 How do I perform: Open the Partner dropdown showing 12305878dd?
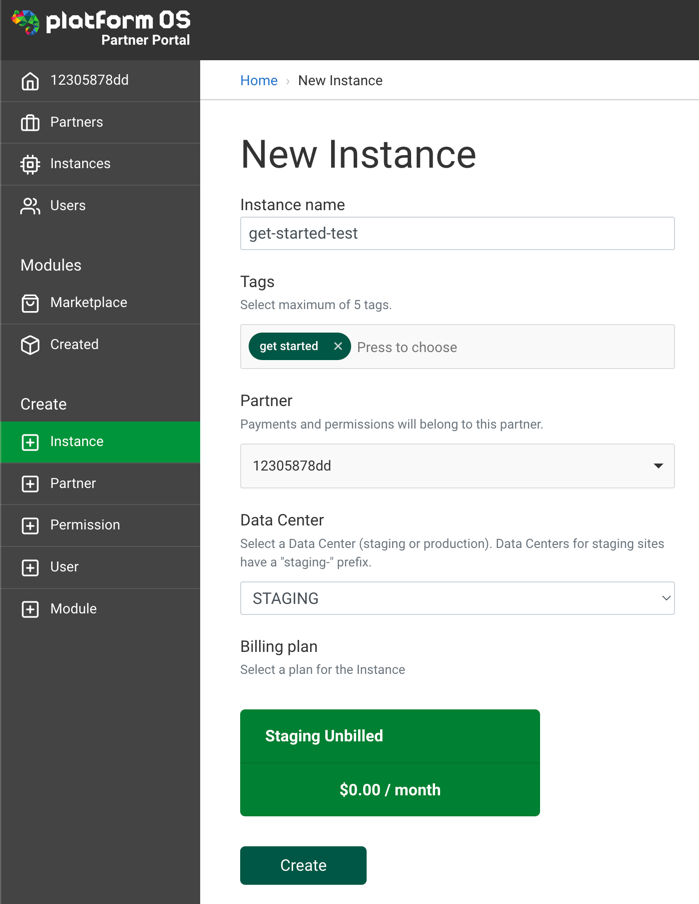456,466
